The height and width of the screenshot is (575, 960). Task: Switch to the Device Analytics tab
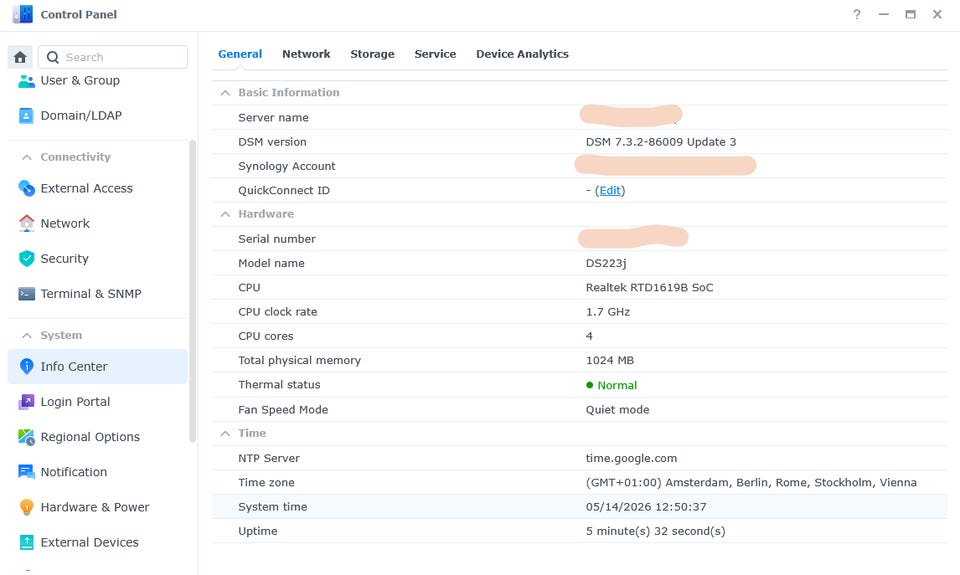click(522, 54)
